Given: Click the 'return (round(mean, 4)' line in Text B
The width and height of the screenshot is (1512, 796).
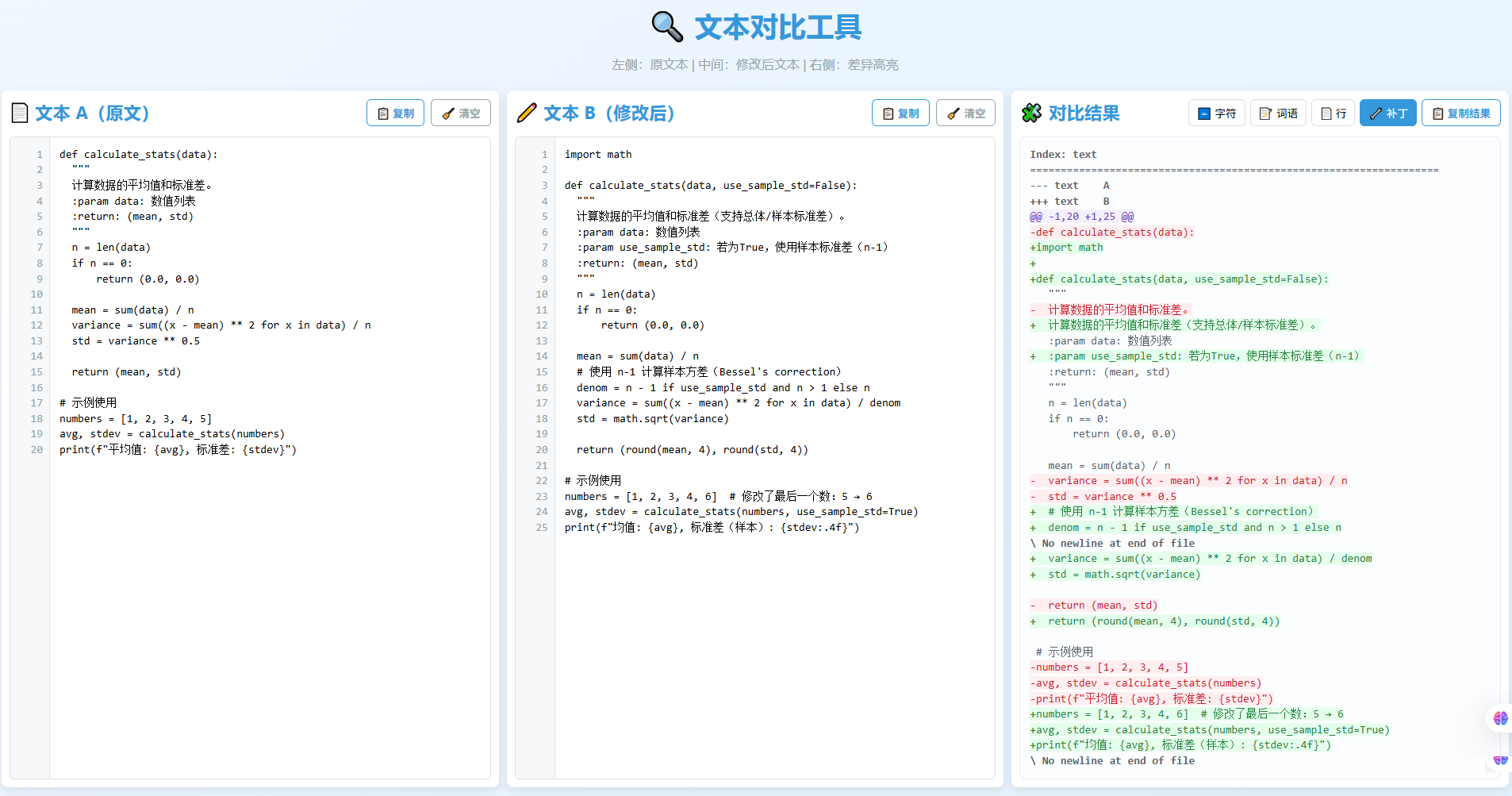Looking at the screenshot, I should pyautogui.click(x=693, y=450).
